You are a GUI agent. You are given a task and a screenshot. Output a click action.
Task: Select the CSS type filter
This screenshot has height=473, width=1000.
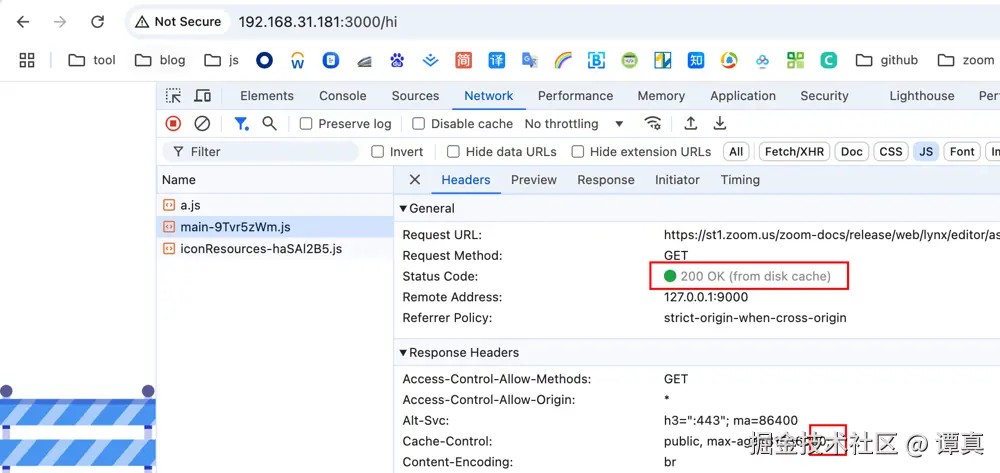891,152
